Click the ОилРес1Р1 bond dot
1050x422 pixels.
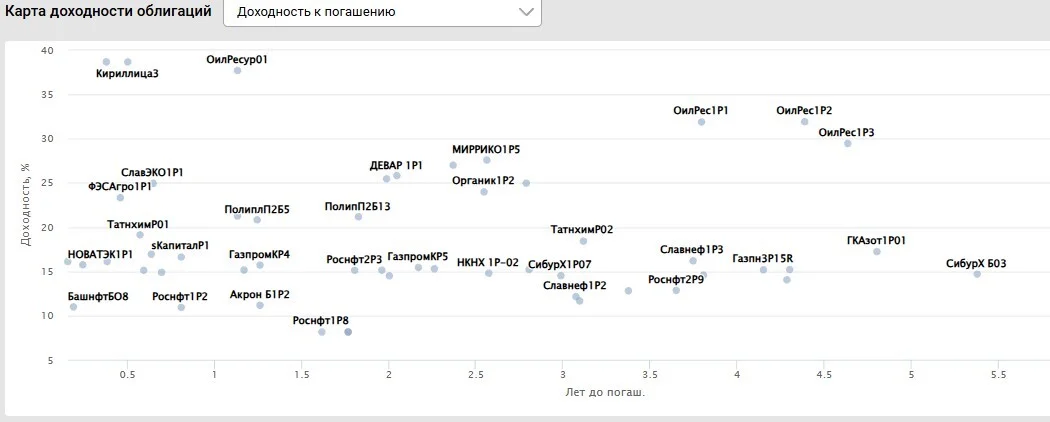[x=701, y=122]
